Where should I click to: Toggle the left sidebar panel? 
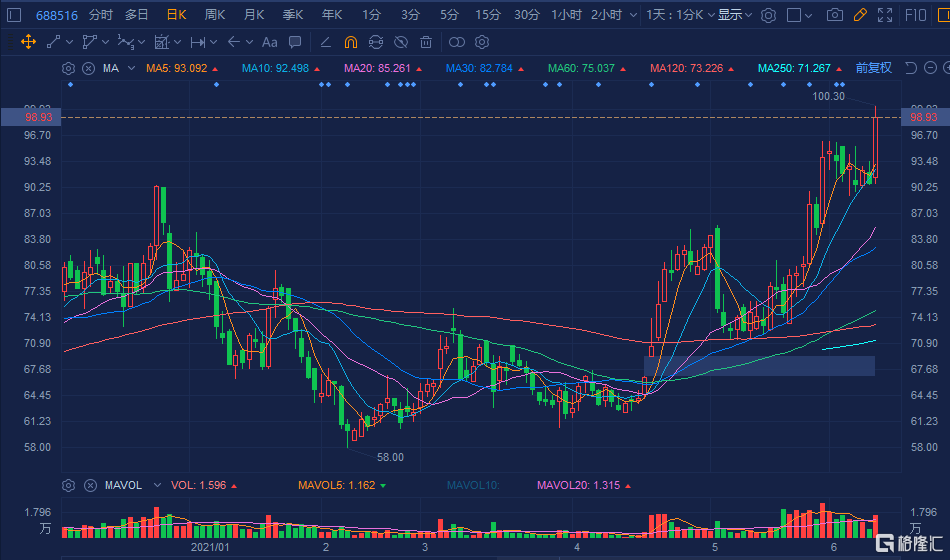tap(13, 15)
